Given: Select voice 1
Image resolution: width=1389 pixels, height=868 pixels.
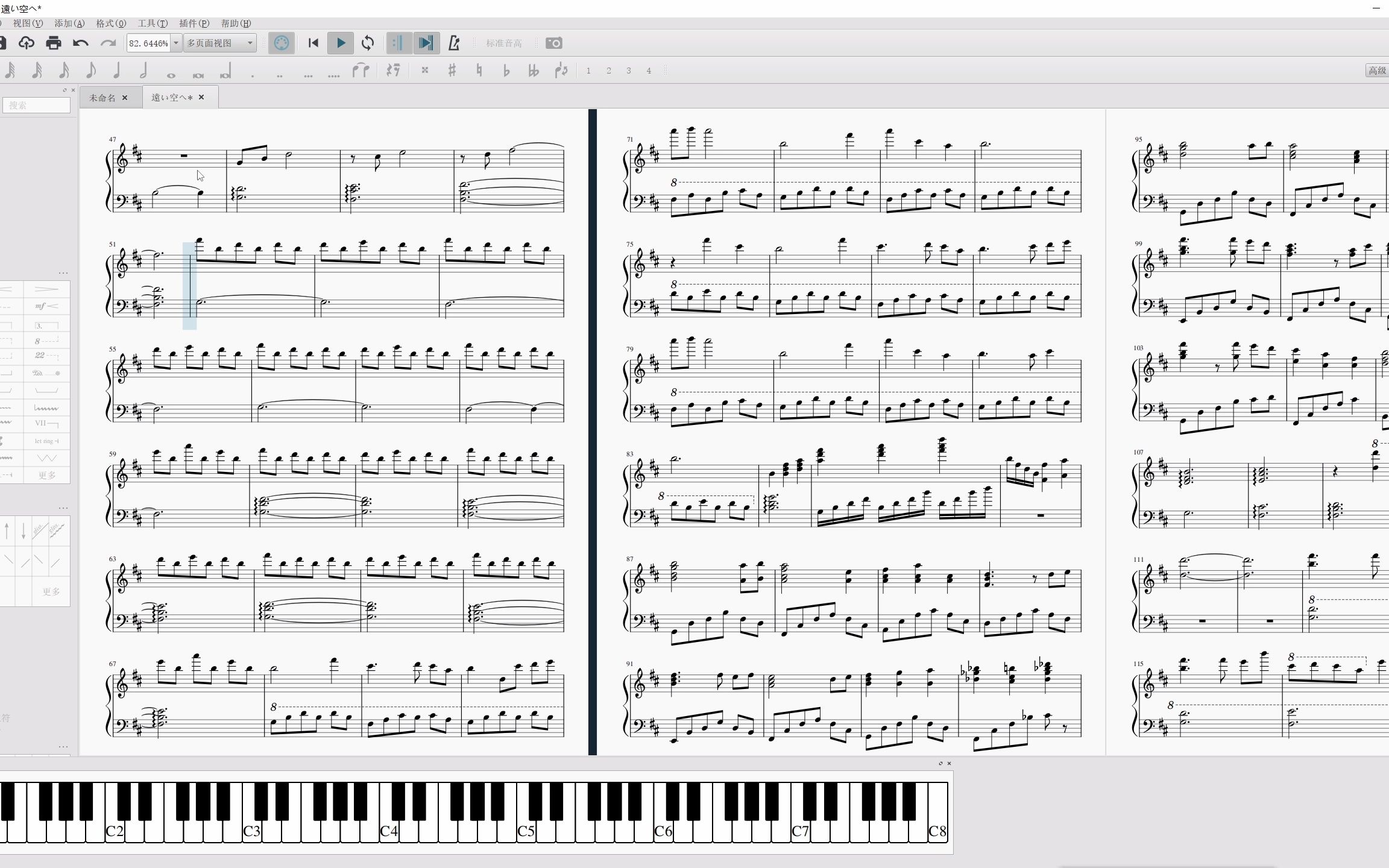Looking at the screenshot, I should pyautogui.click(x=588, y=71).
